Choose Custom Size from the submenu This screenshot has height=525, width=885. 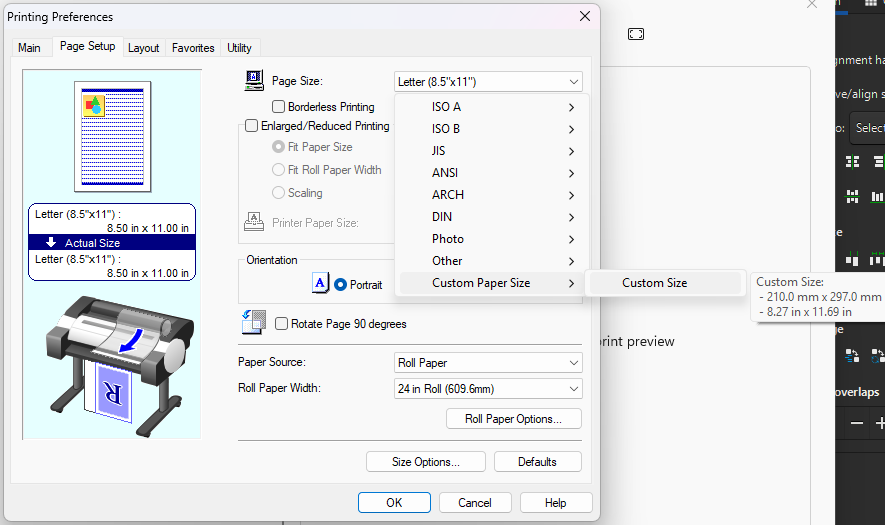point(654,283)
